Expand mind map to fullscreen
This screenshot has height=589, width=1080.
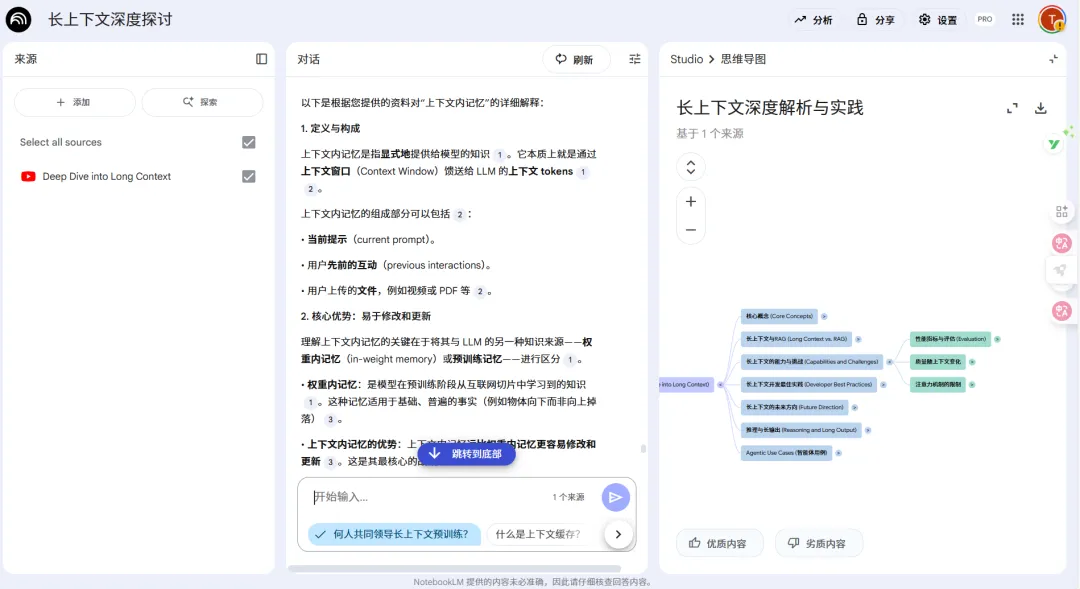[x=1012, y=108]
